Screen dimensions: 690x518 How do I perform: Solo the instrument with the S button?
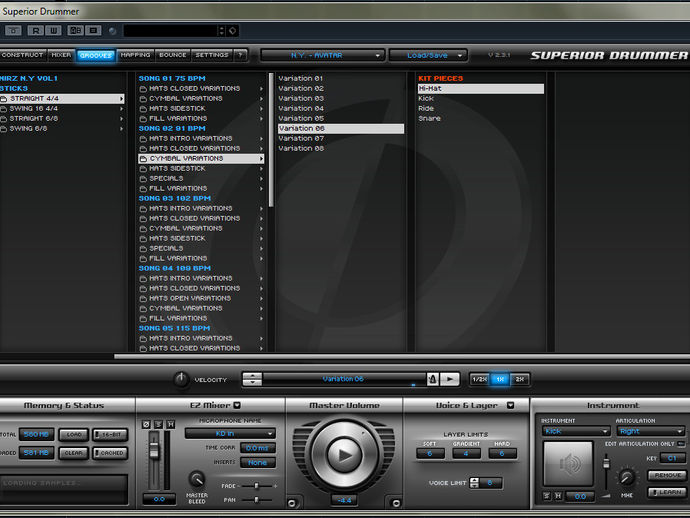(547, 496)
